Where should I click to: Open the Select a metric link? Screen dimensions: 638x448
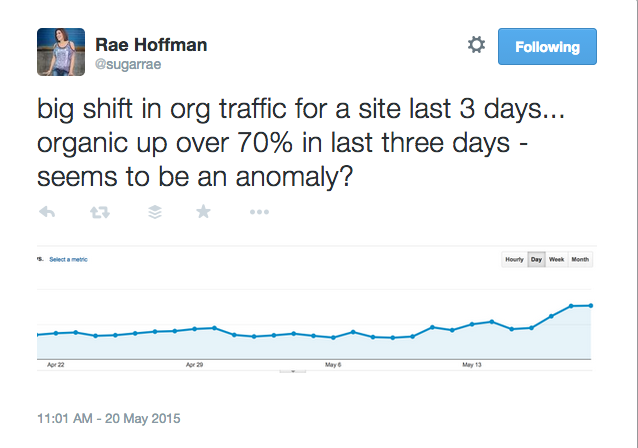tap(68, 259)
